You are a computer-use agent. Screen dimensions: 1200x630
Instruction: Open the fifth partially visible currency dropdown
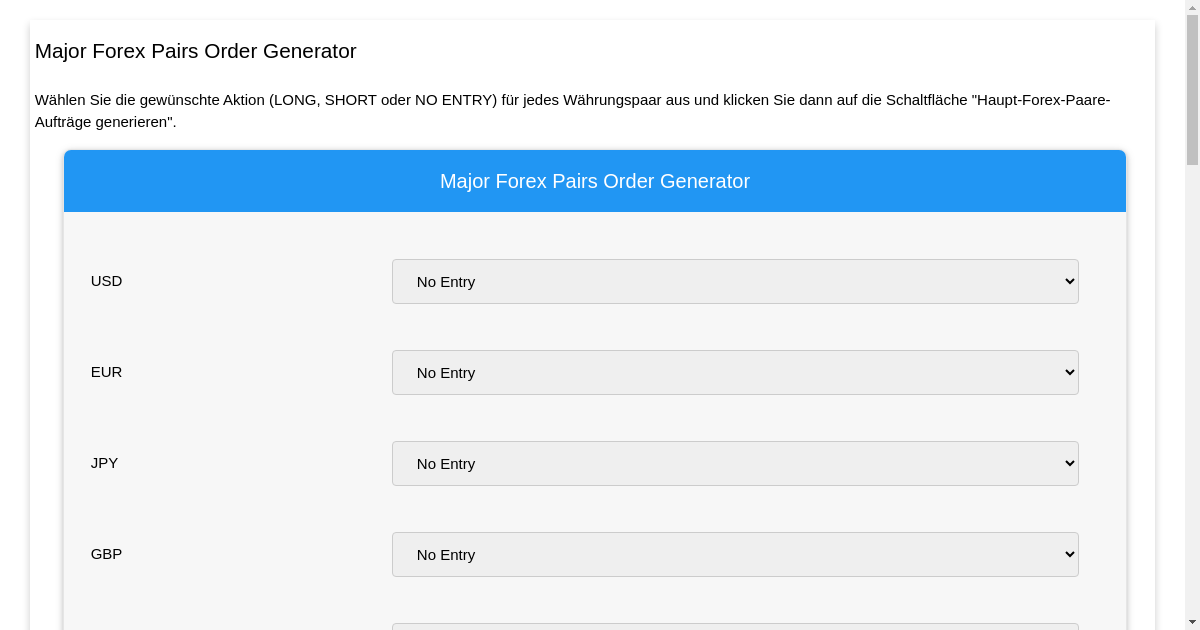[x=735, y=628]
